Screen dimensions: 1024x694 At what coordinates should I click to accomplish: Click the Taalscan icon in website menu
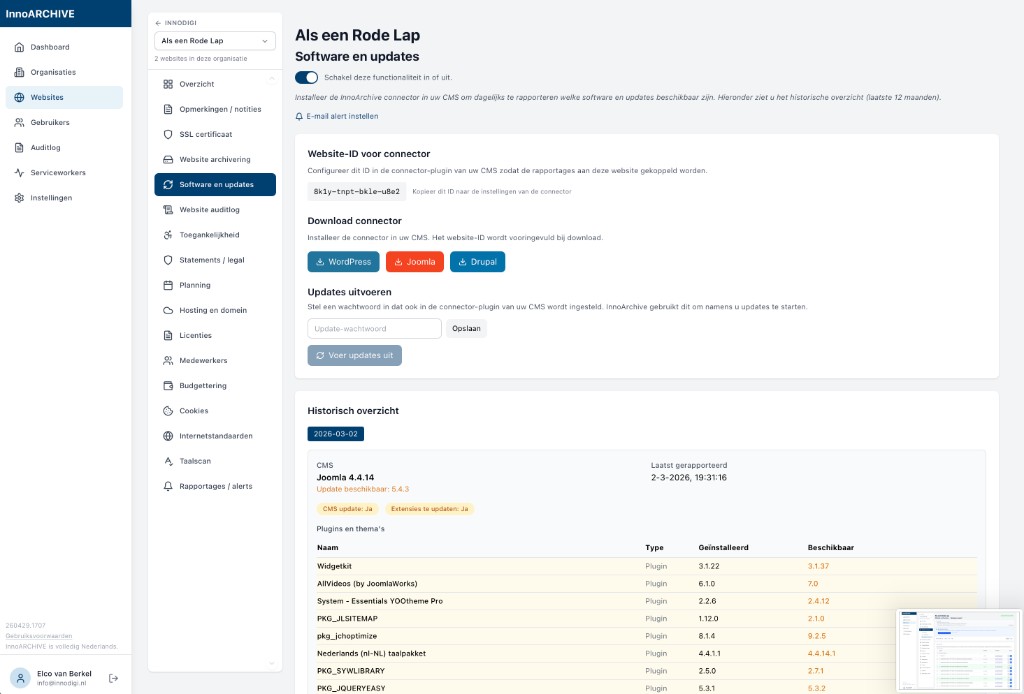point(169,461)
